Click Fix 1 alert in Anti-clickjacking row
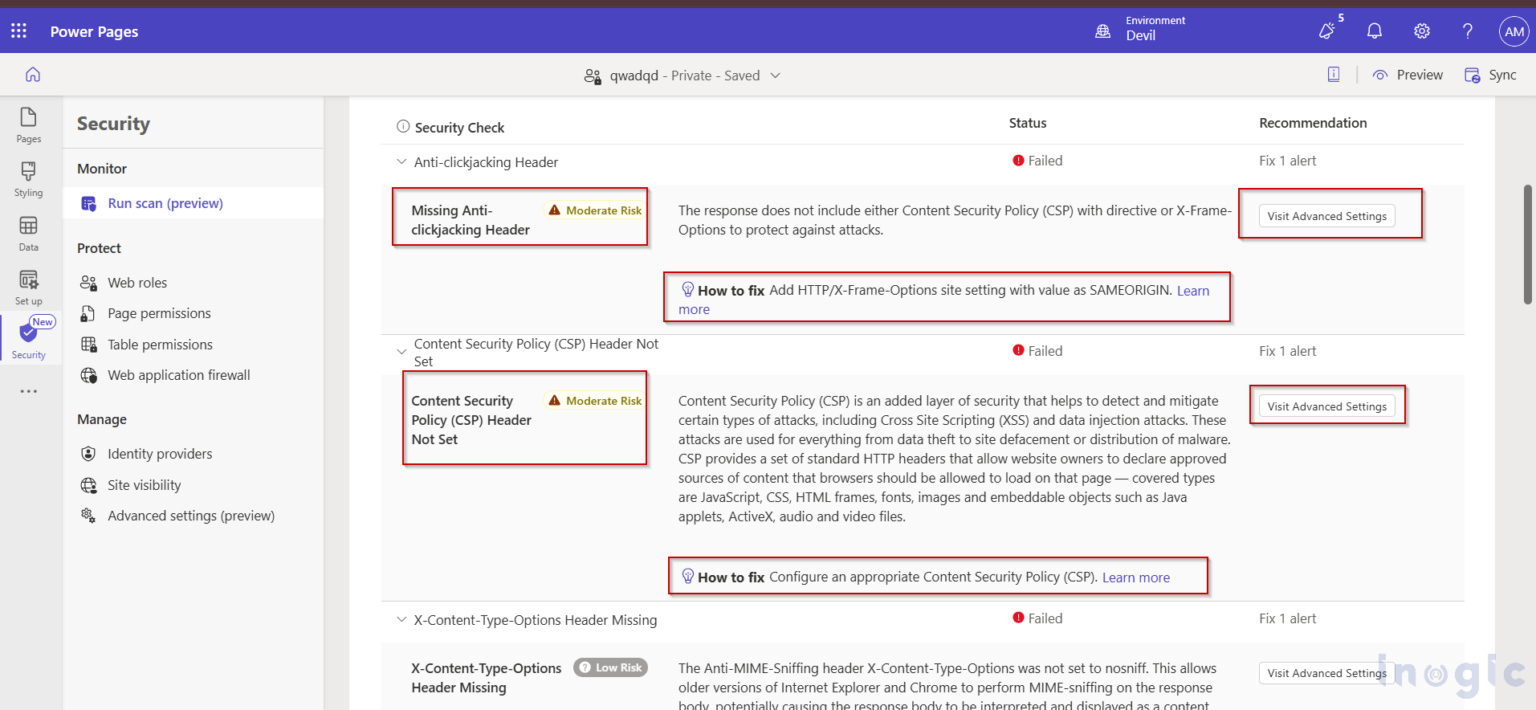 pyautogui.click(x=1288, y=160)
